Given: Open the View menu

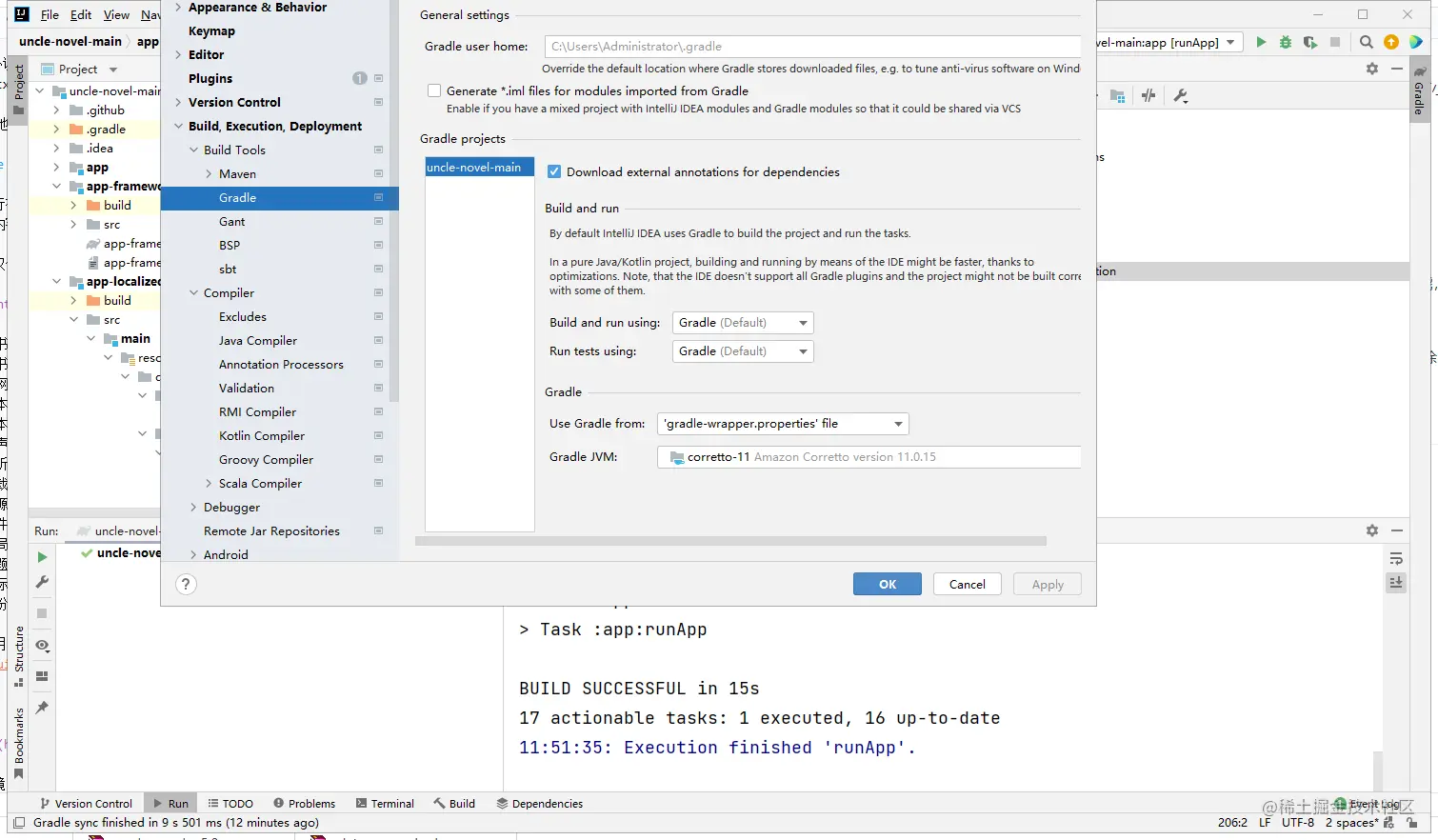Looking at the screenshot, I should (x=116, y=15).
